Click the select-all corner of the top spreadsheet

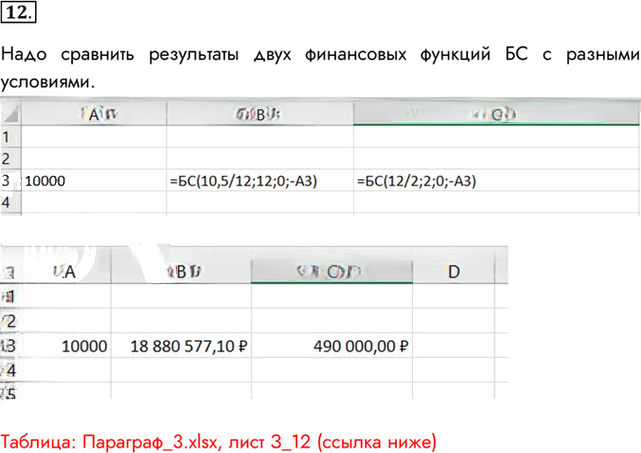point(10,114)
